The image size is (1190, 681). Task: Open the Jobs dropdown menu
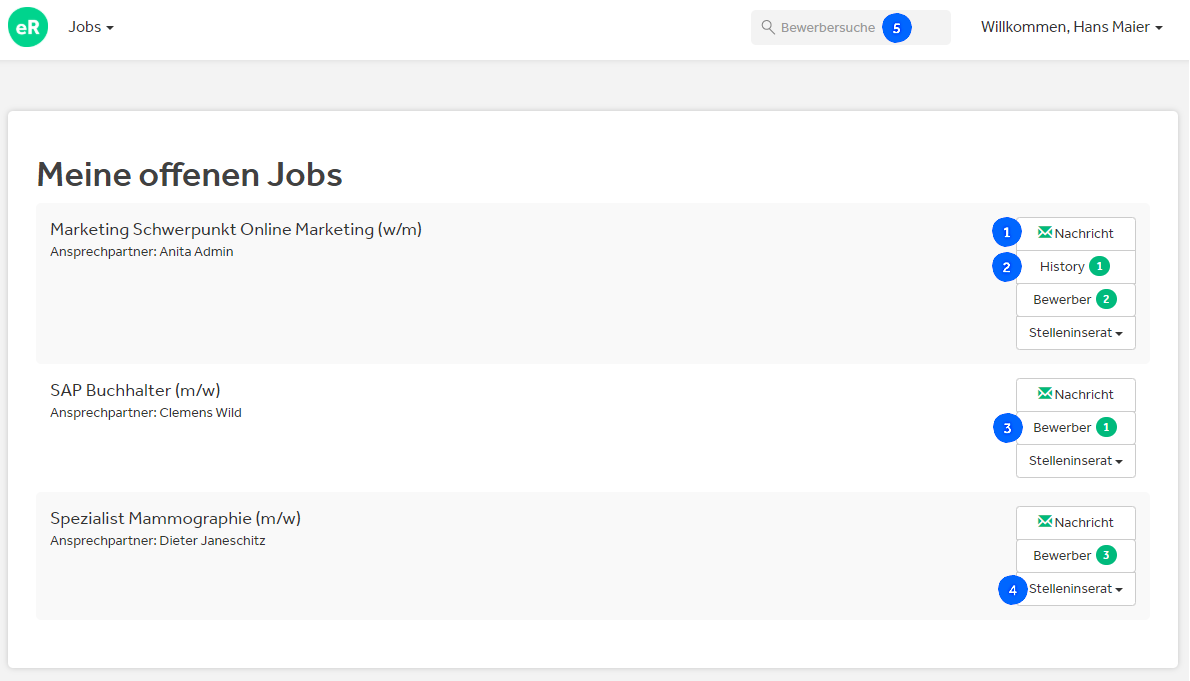pos(90,27)
